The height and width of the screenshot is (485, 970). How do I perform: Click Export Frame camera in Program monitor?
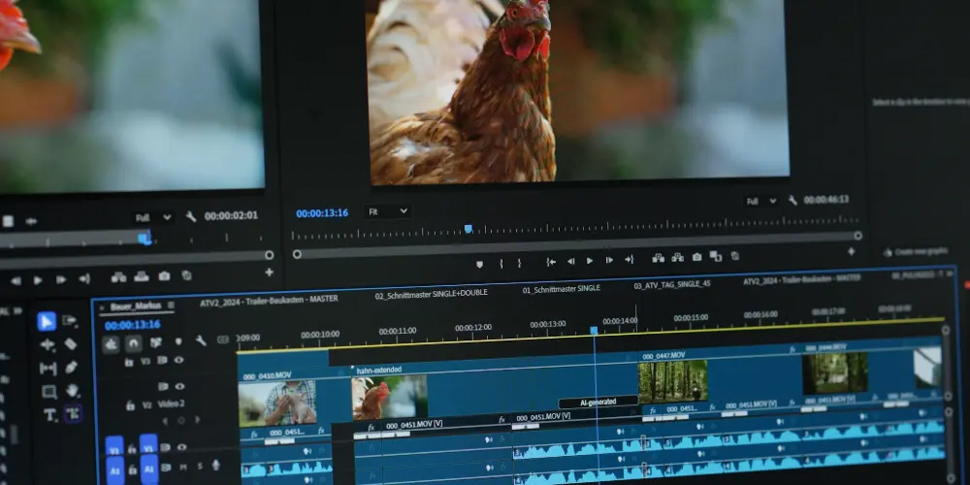[x=697, y=257]
